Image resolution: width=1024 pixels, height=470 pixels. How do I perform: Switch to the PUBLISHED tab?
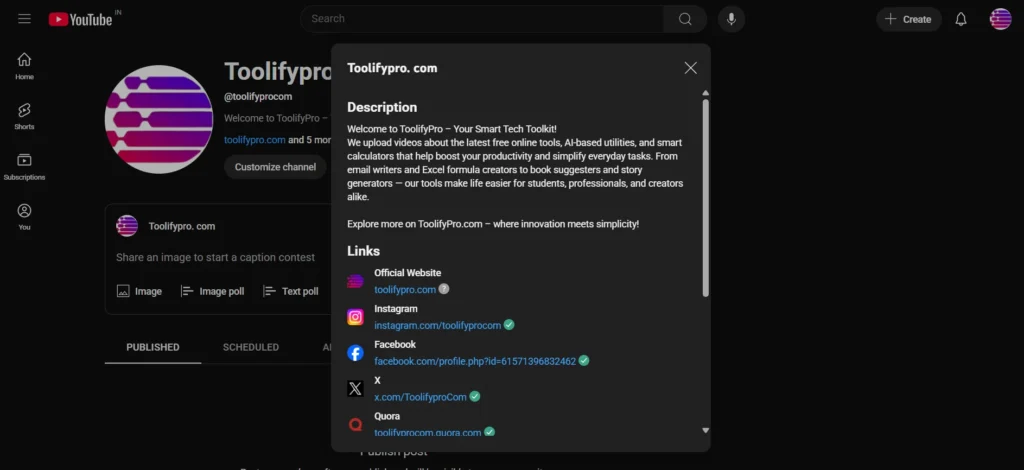click(x=153, y=347)
